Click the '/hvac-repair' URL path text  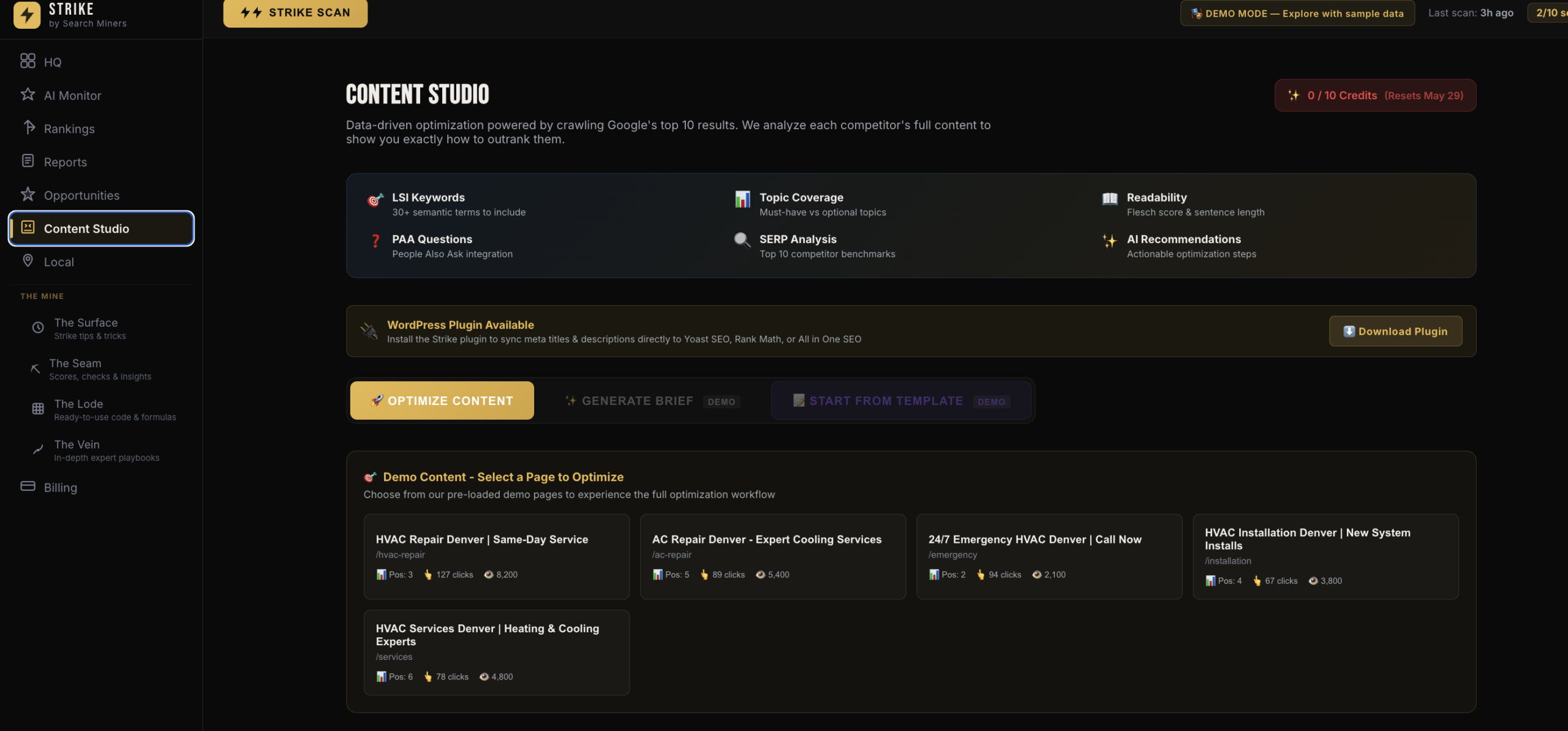[x=400, y=555]
